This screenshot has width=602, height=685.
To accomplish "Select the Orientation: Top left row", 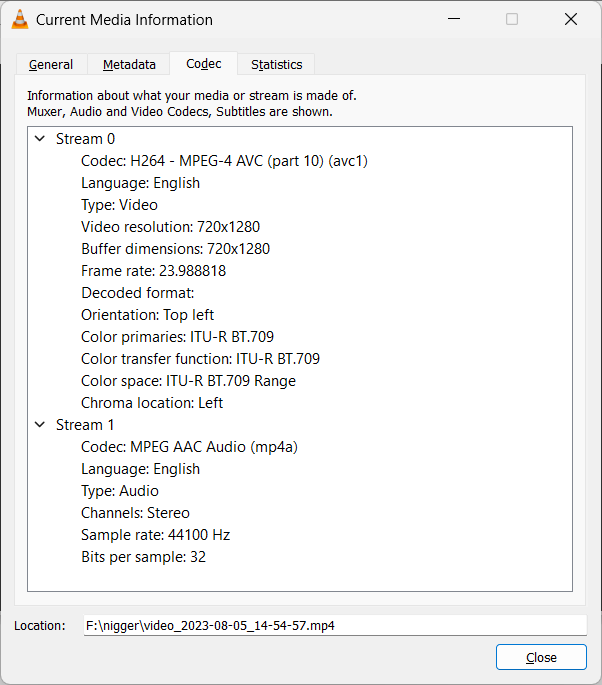I will click(x=147, y=315).
